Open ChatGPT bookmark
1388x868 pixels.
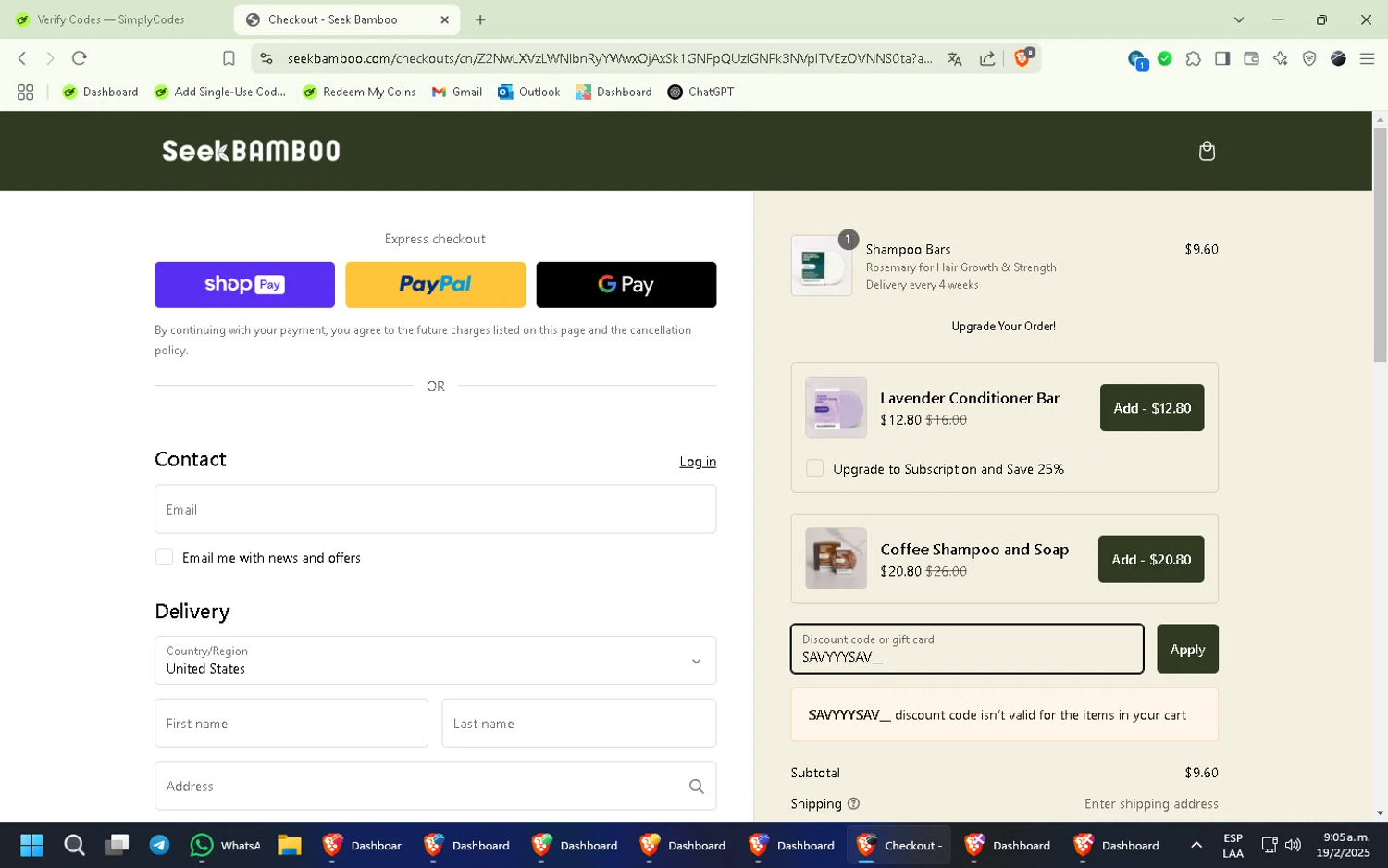pyautogui.click(x=700, y=92)
